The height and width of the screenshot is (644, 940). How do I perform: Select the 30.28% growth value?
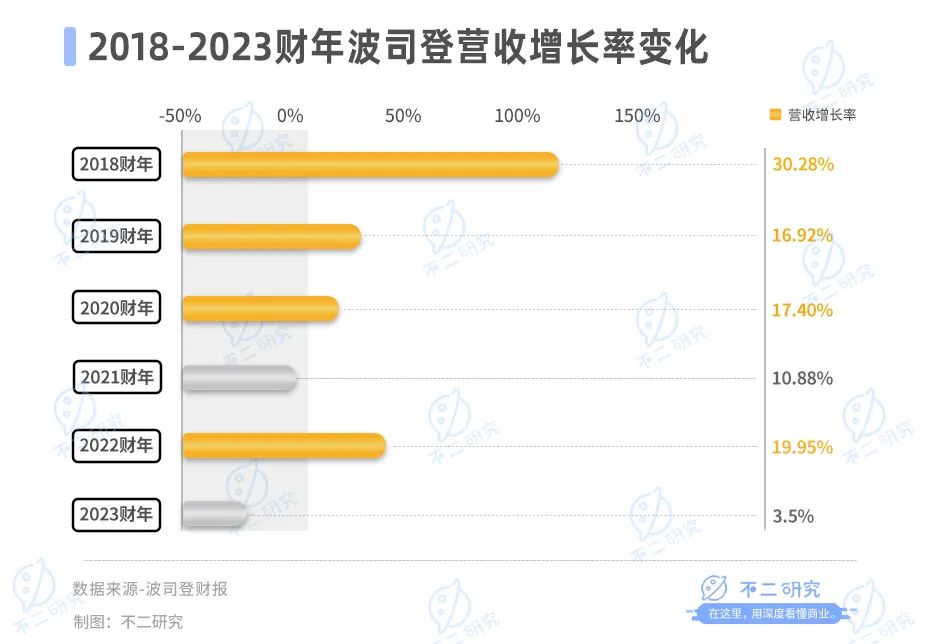802,165
